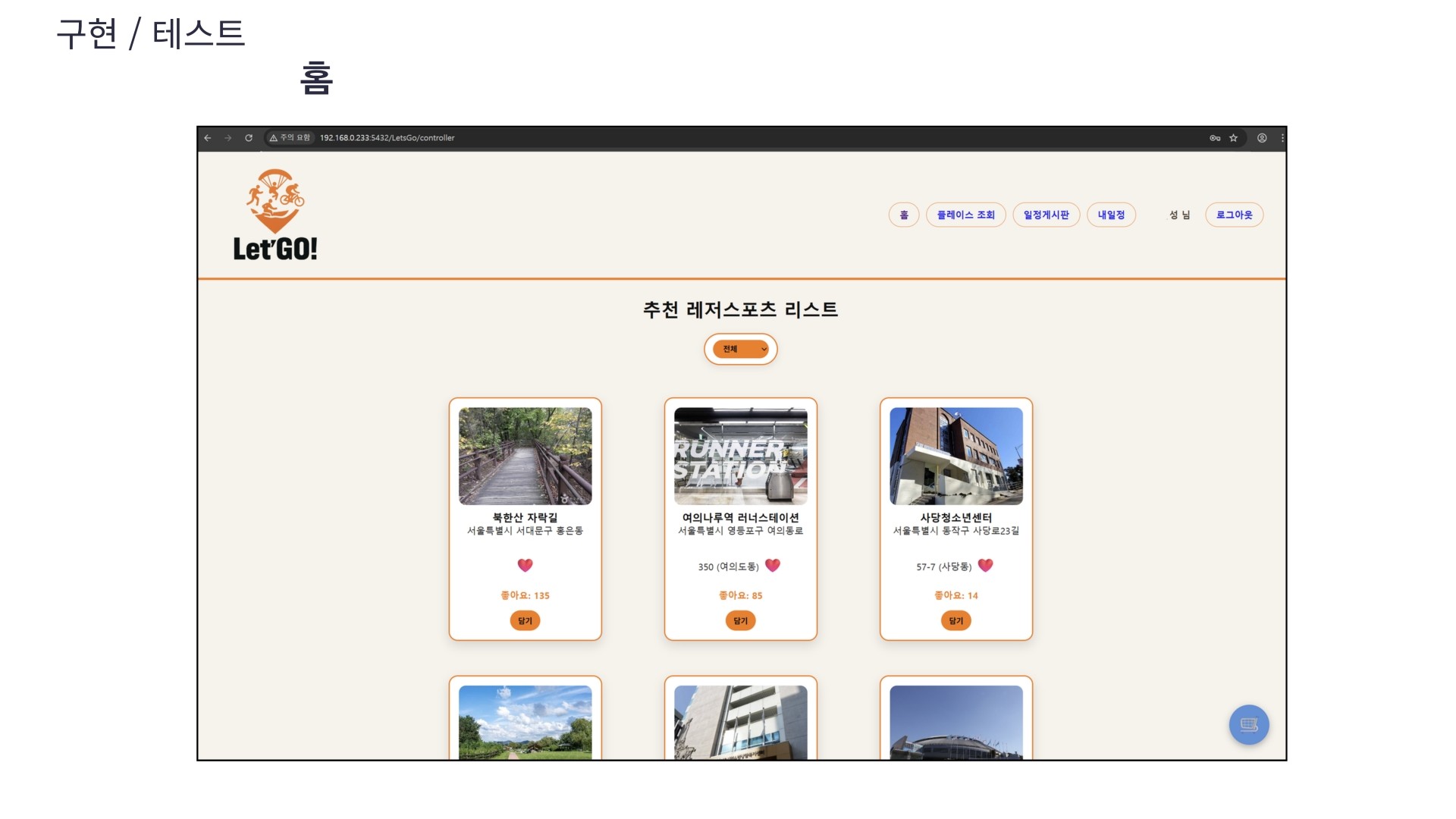Expand the 전체 category dropdown
Viewport: 1456px width, 819px height.
point(741,349)
